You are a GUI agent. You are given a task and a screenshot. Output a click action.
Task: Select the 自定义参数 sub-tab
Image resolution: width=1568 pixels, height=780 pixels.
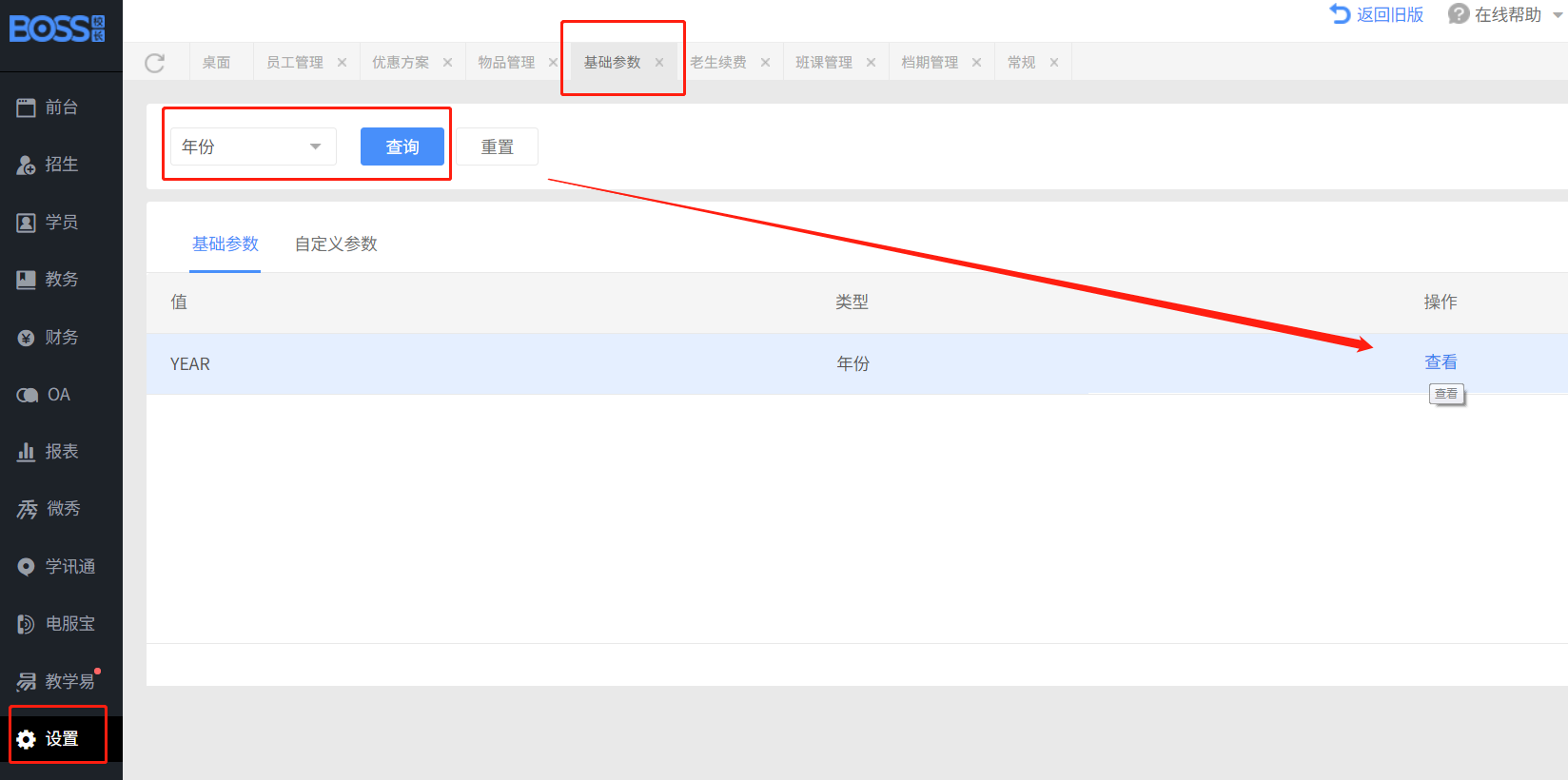336,244
